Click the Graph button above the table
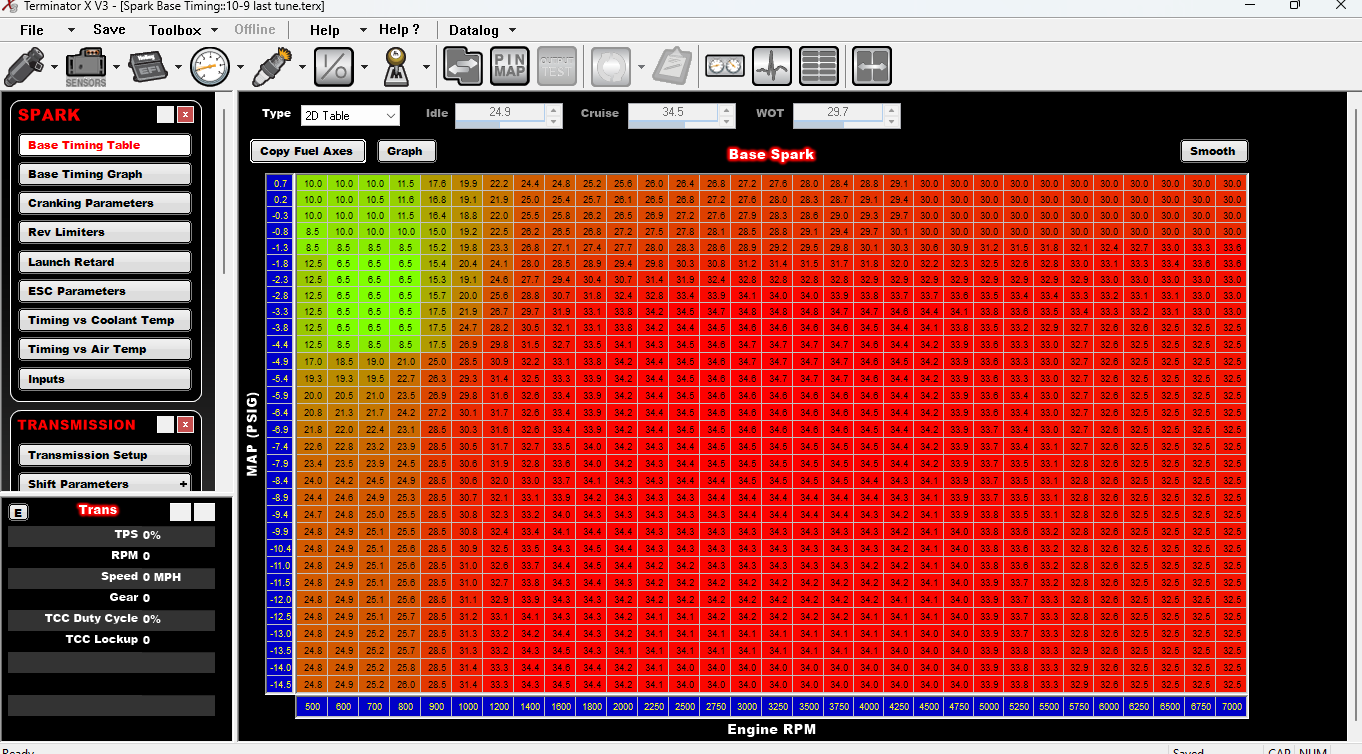This screenshot has height=754, width=1362. 405,151
